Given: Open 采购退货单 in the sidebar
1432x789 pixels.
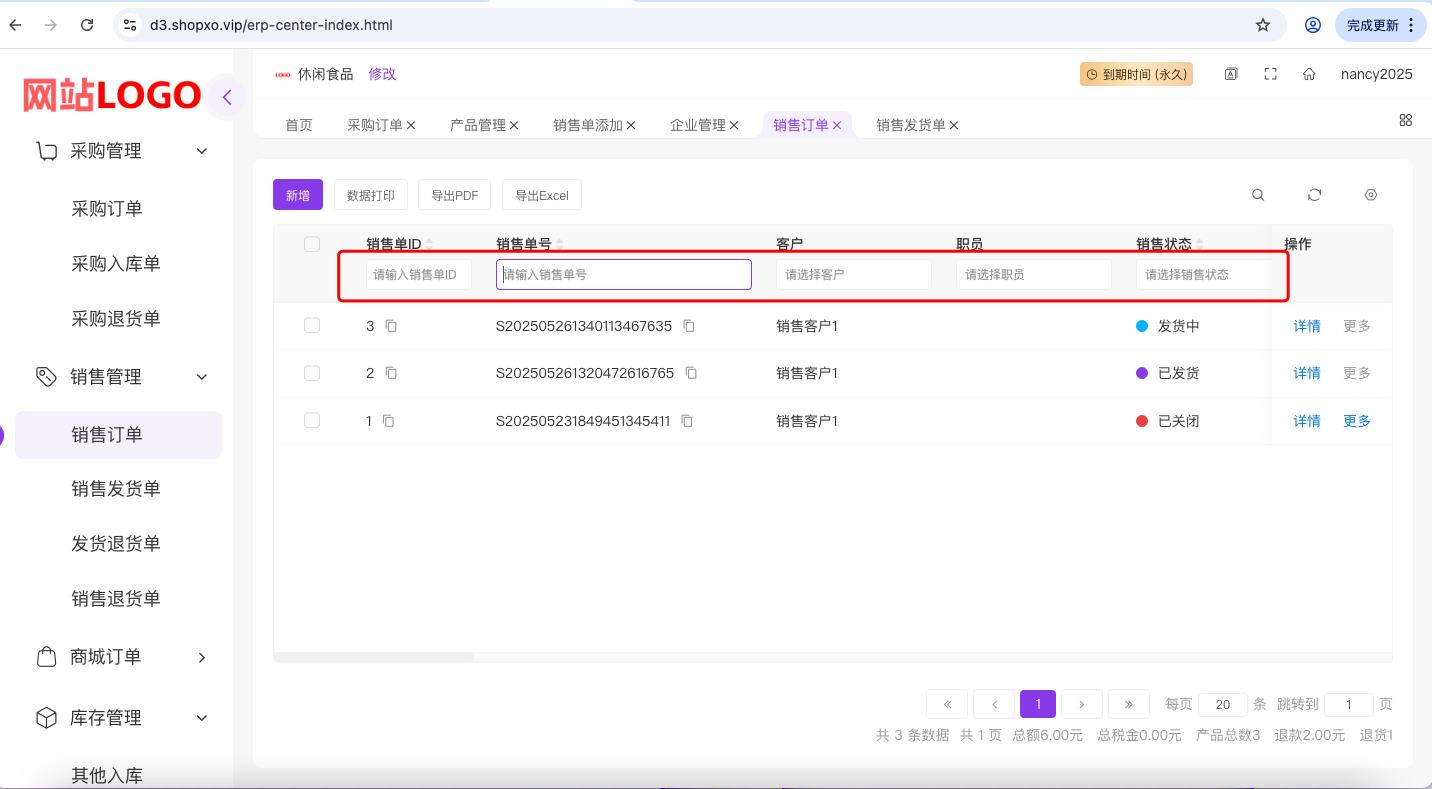Looking at the screenshot, I should pos(116,319).
